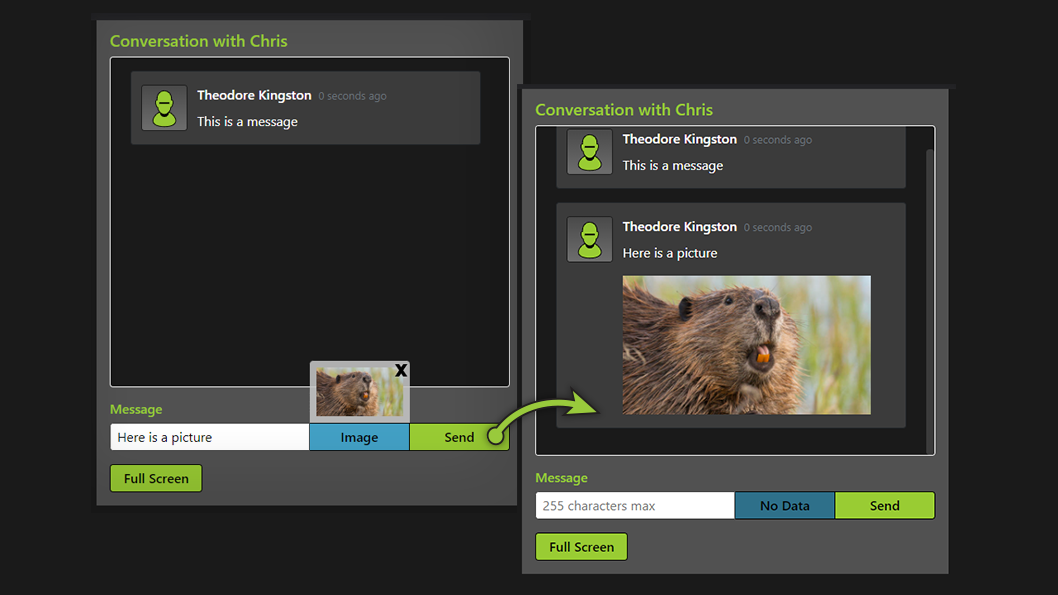Screen dimensions: 1058x595
Task: Click Theodore Kingston's name in the single-message chat
Action: click(254, 96)
